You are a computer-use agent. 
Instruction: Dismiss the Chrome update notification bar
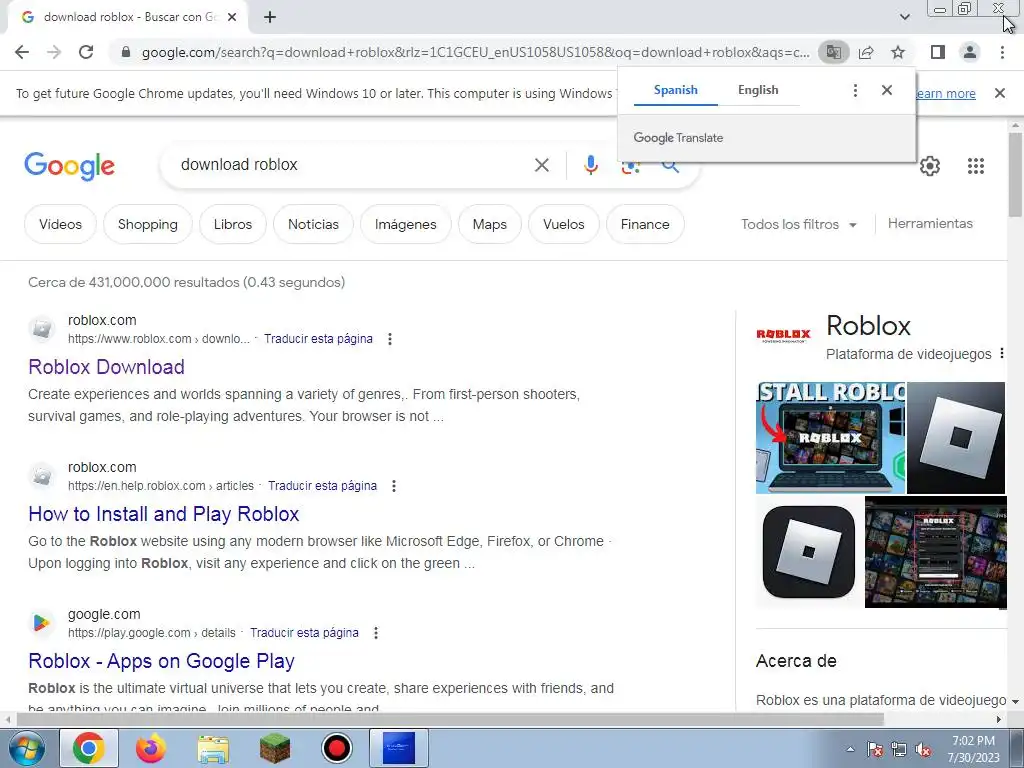coord(999,93)
